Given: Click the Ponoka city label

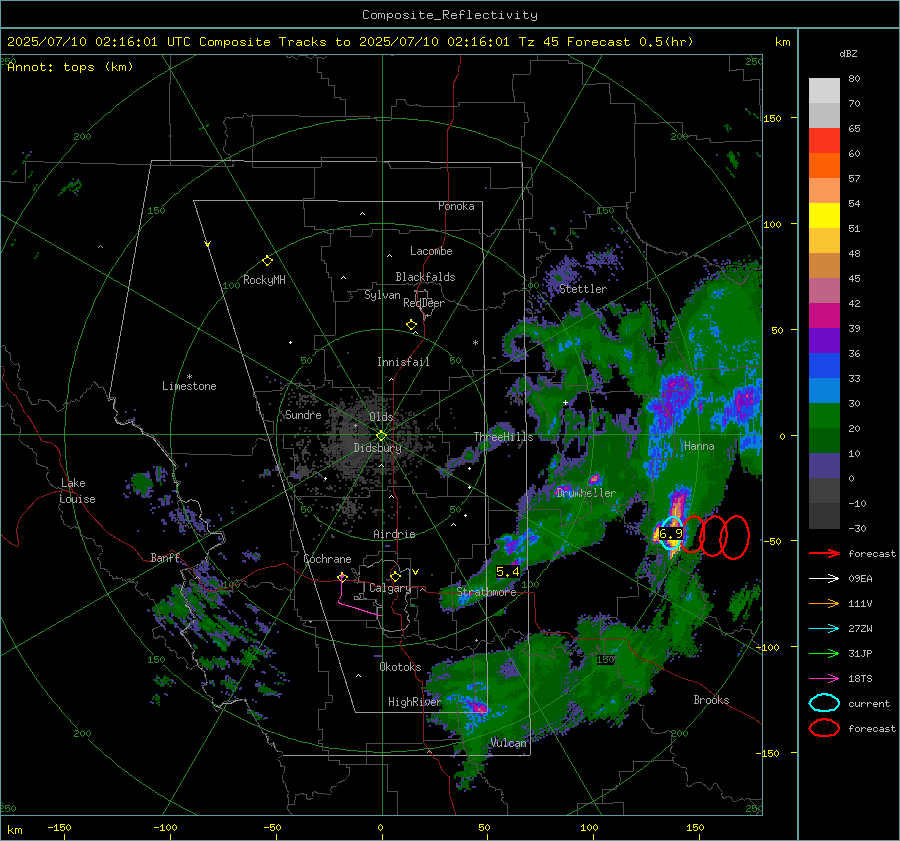Looking at the screenshot, I should 456,206.
